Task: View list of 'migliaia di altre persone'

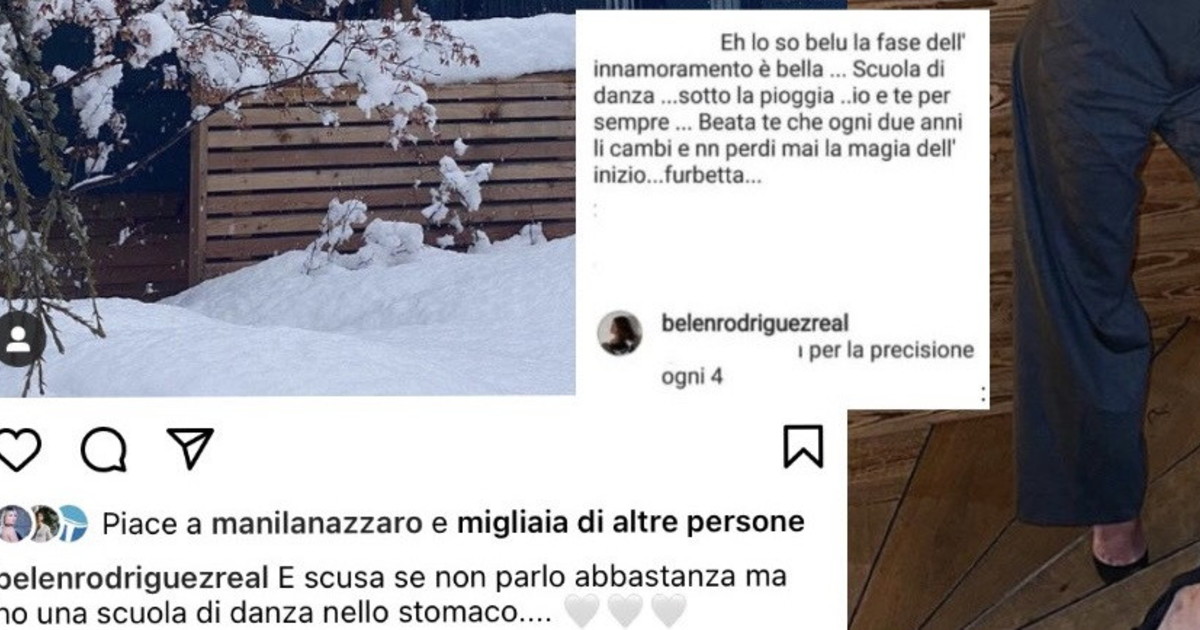Action: (630, 523)
